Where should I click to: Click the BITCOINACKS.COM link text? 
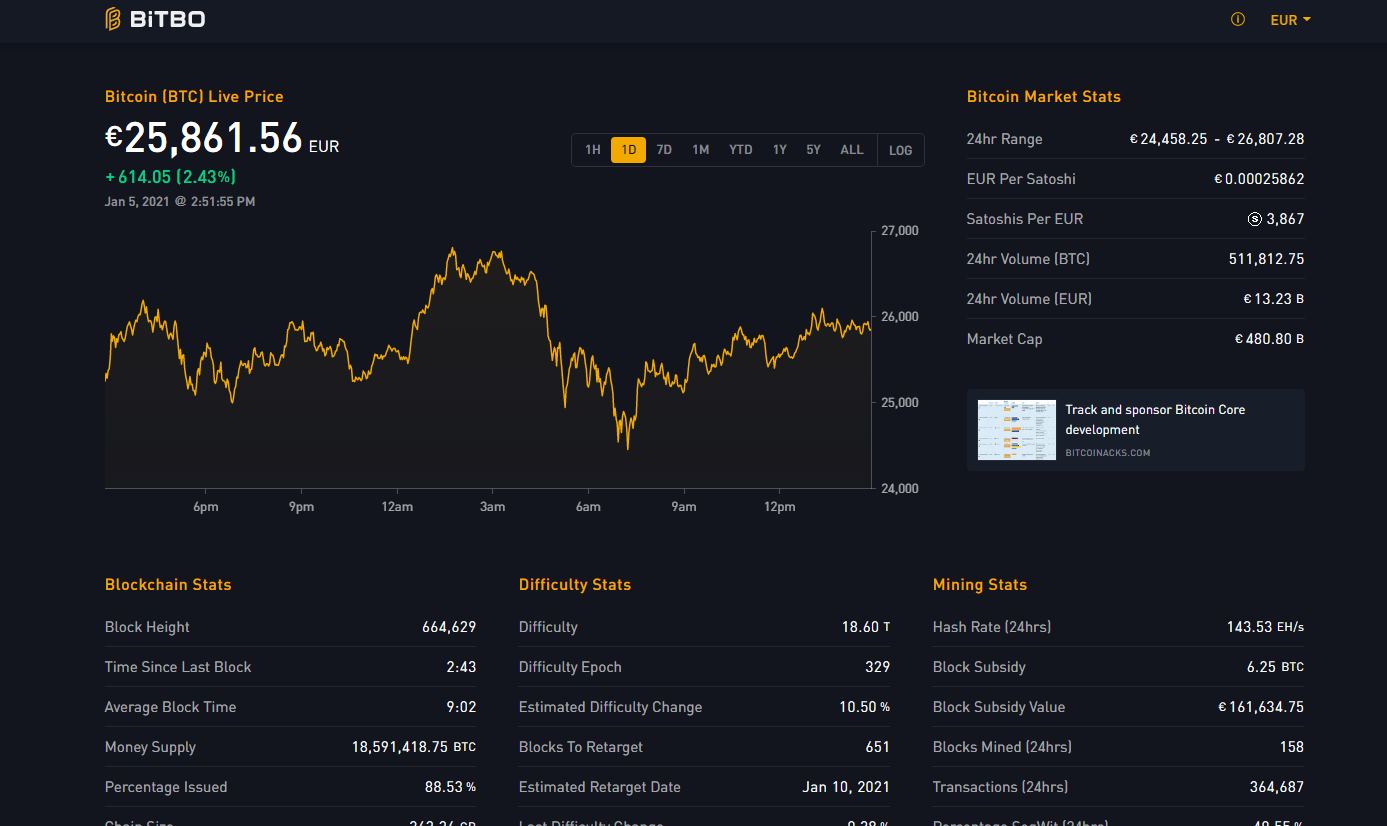[x=1107, y=453]
